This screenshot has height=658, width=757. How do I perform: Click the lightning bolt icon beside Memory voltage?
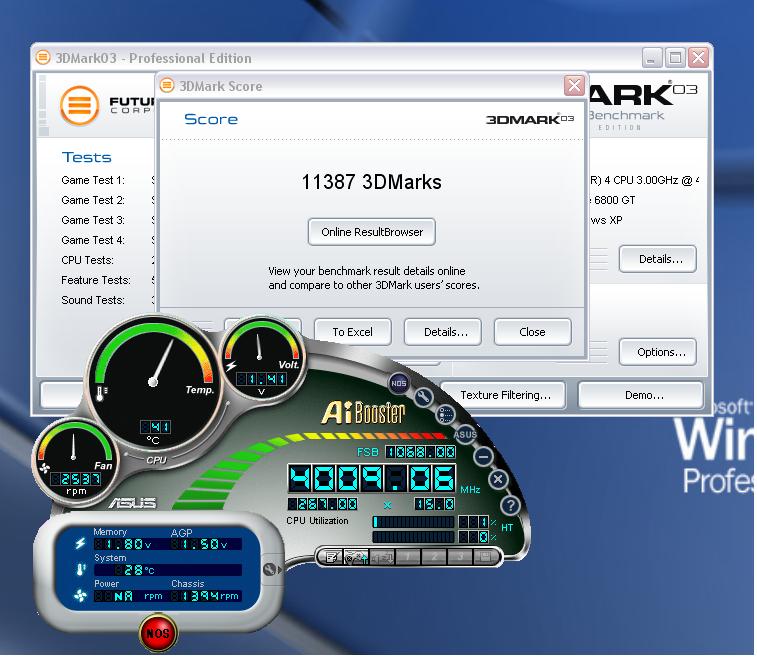tap(80, 544)
